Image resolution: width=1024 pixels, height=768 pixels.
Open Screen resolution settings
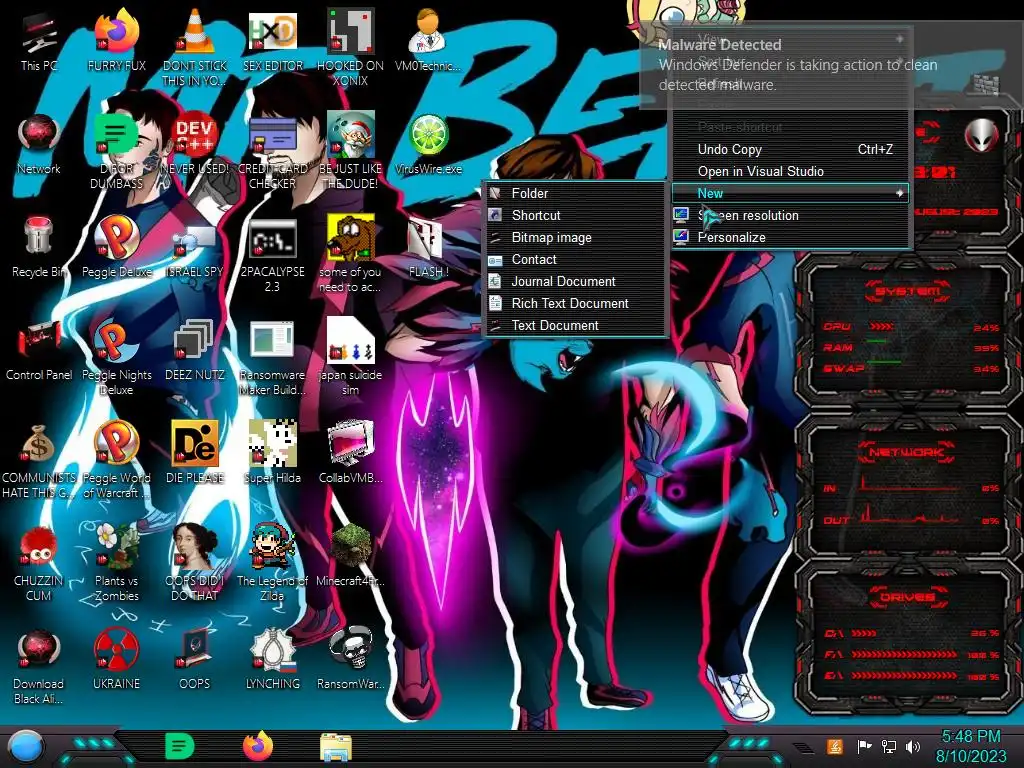[x=791, y=216]
